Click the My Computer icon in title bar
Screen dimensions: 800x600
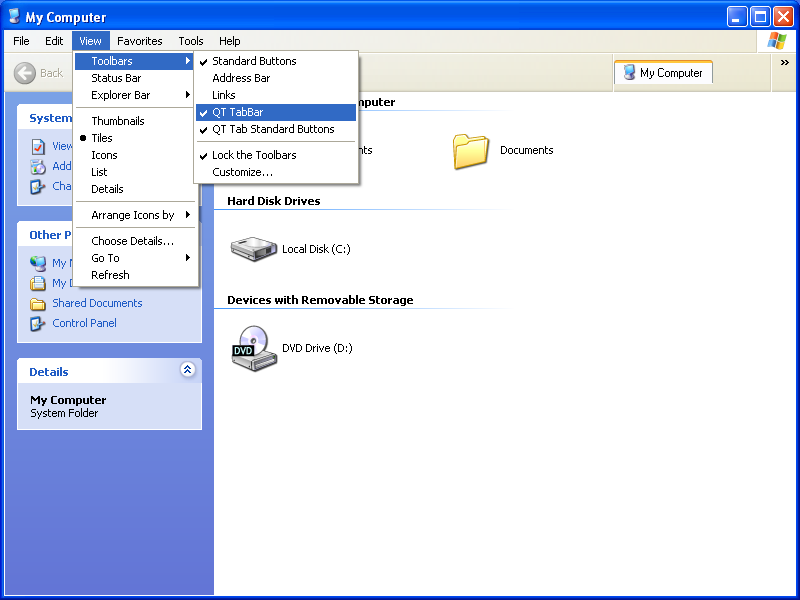(x=13, y=17)
